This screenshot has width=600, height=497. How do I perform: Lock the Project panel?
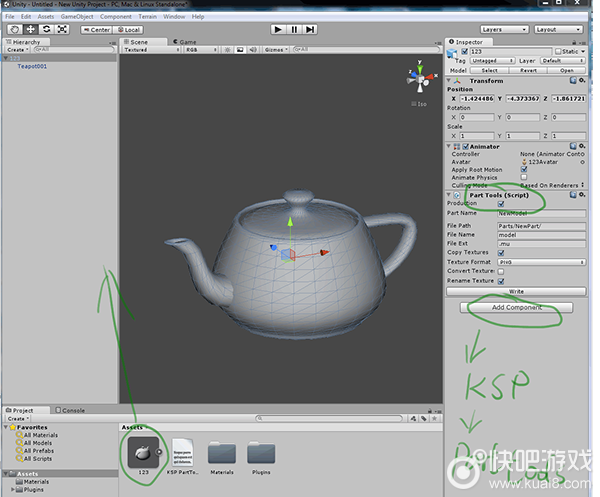tap(430, 410)
